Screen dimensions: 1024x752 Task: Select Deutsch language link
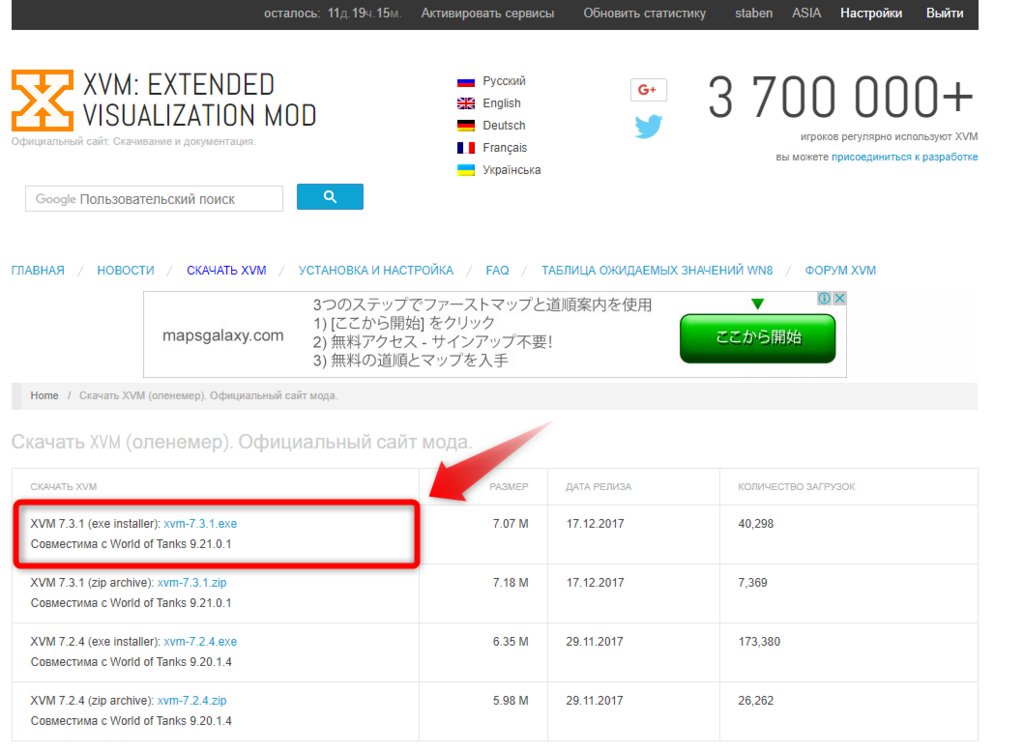(504, 125)
